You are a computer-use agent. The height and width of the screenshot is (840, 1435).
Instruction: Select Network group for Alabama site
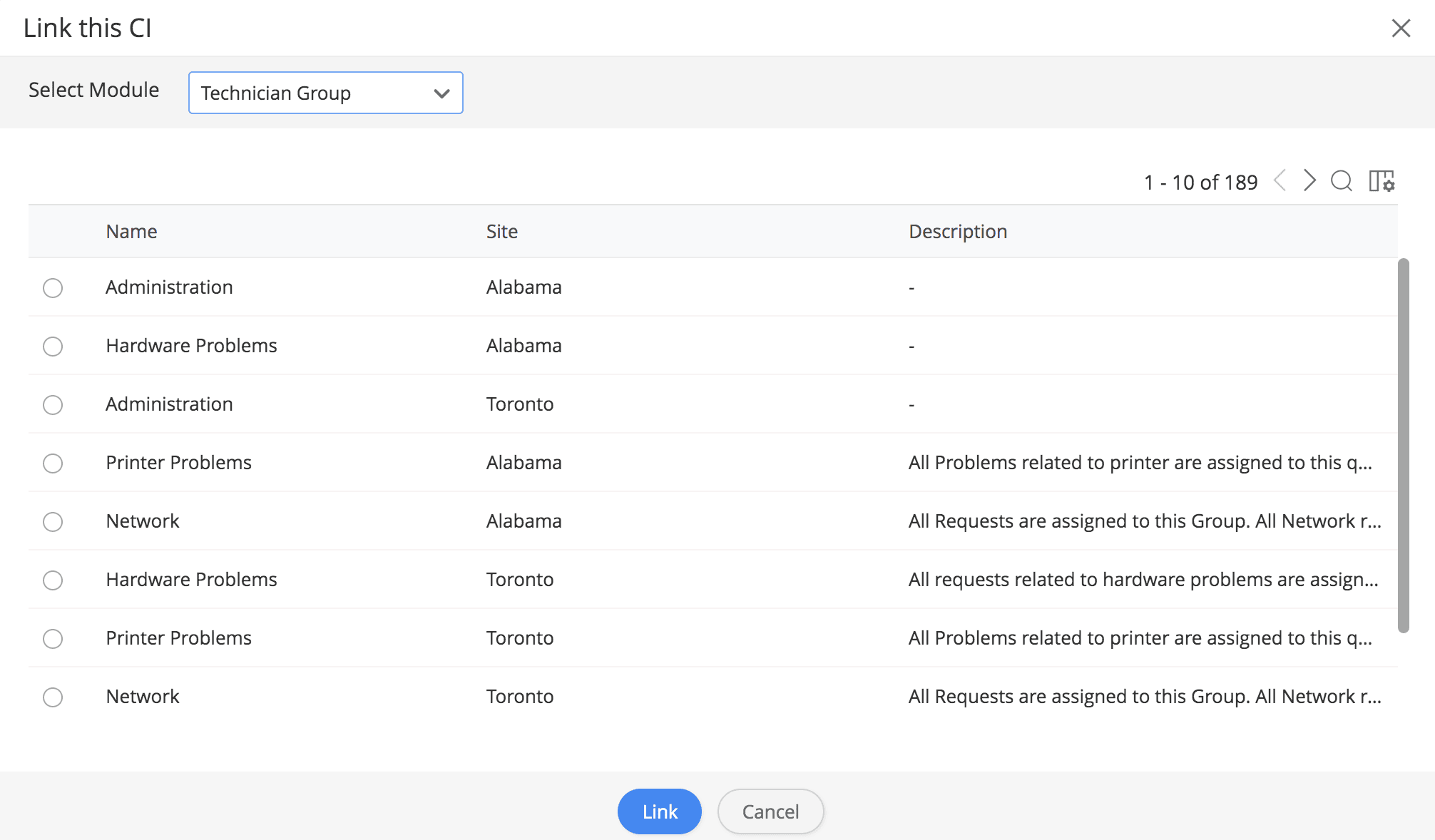(x=53, y=522)
